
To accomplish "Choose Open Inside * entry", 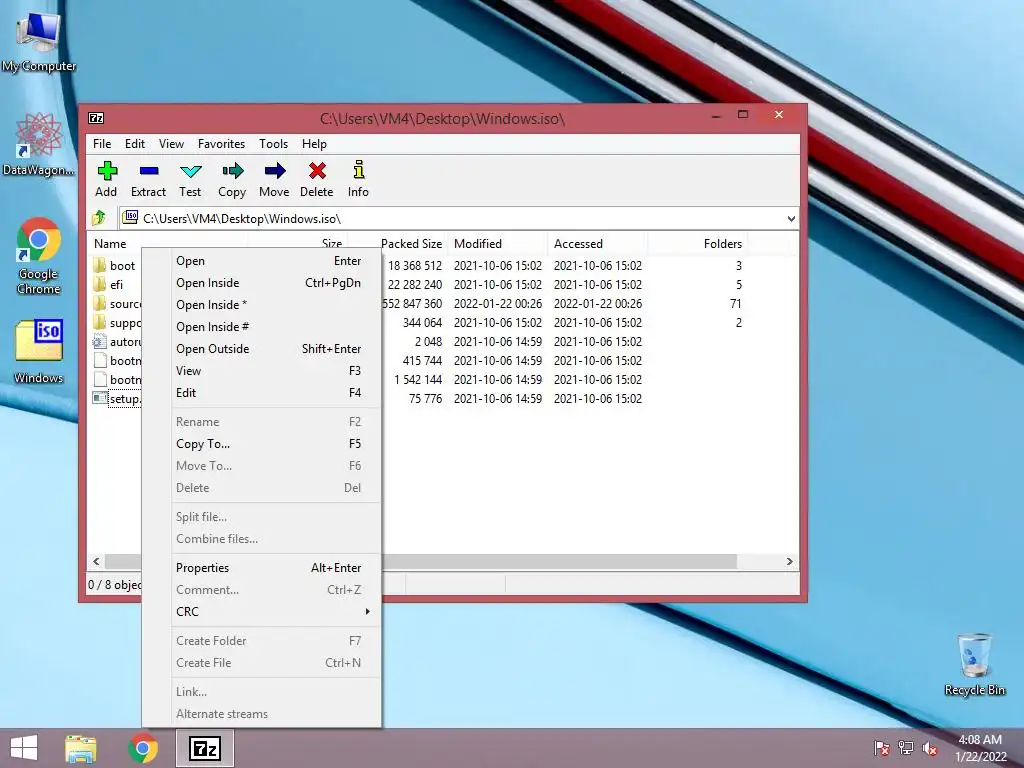I will (x=277, y=305).
